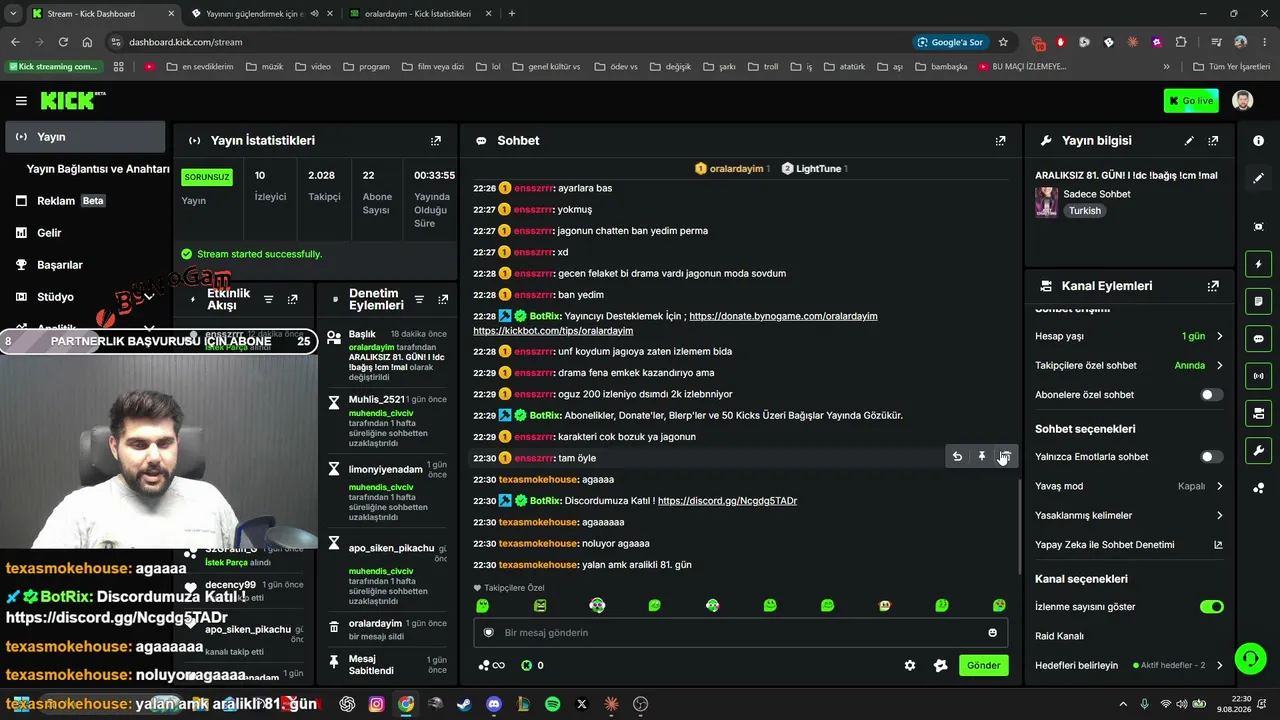This screenshot has width=1280, height=720.
Task: Toggle Abonelere özel sohbet switch
Action: [1211, 395]
